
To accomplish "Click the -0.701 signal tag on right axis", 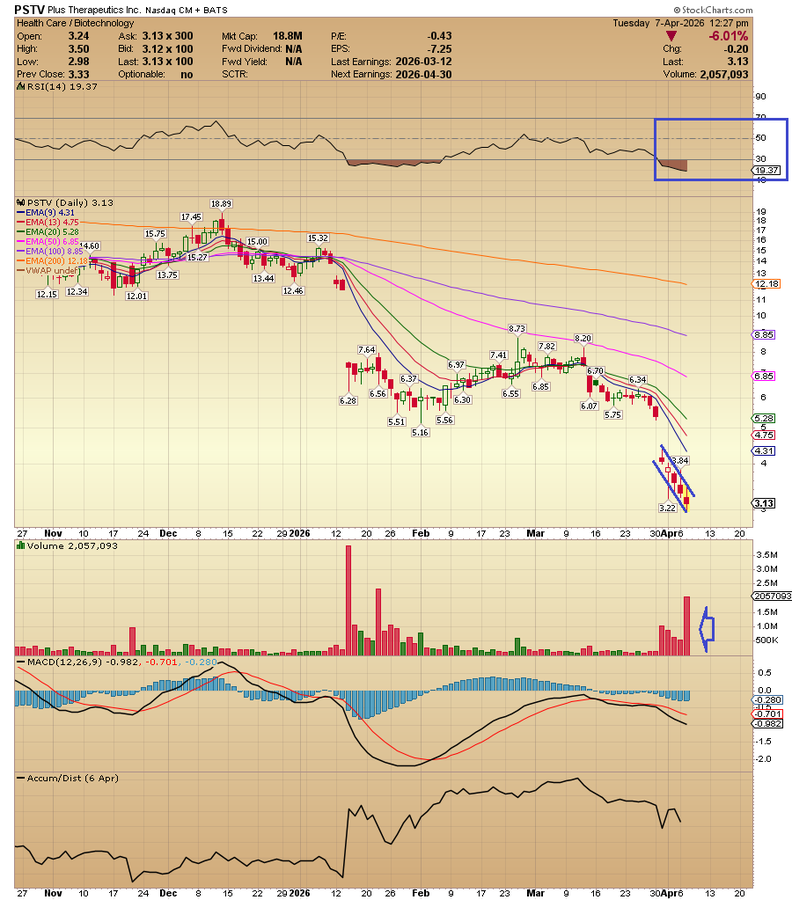I will 767,714.
